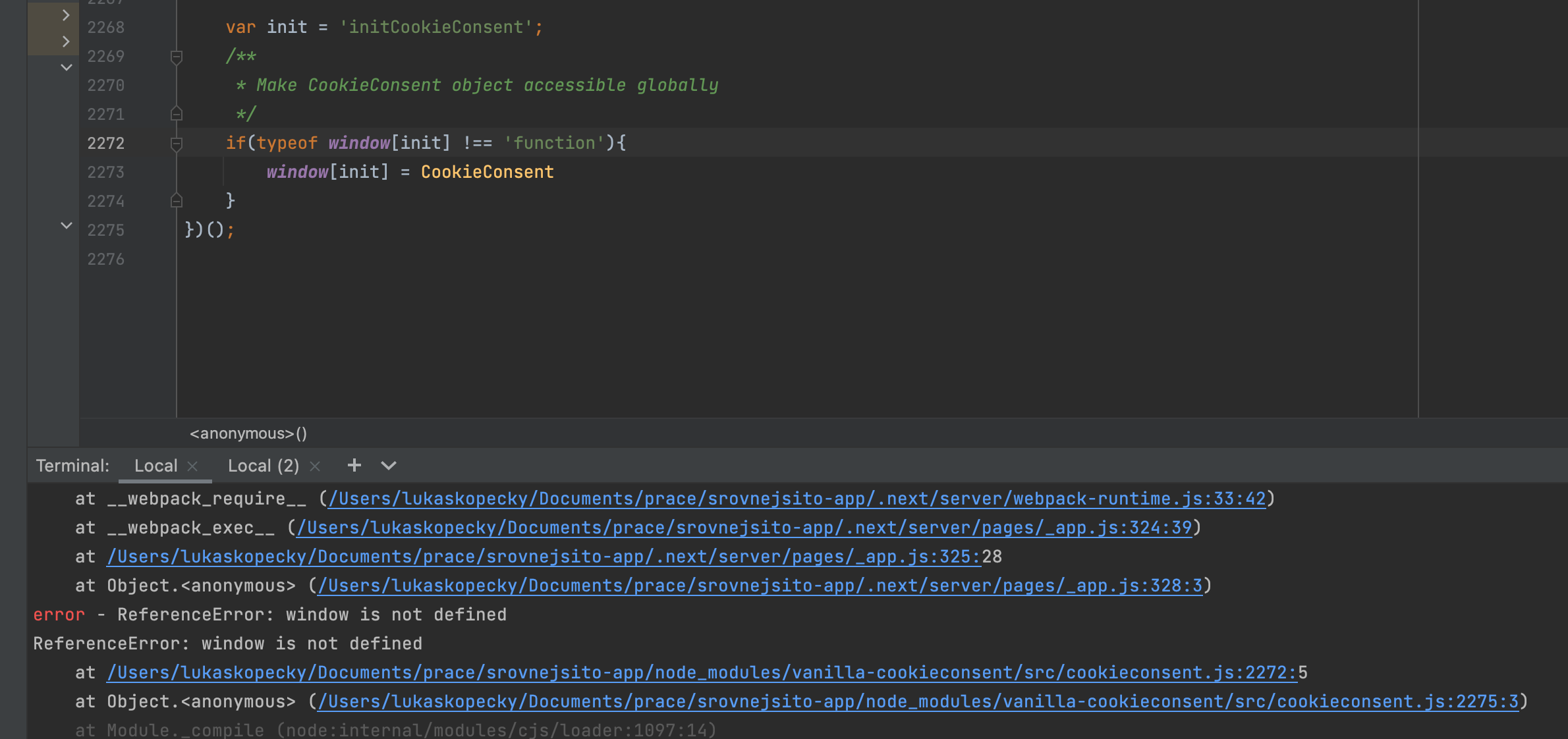Switch to the Local (2) terminal tab
The height and width of the screenshot is (739, 1568).
pos(263,466)
